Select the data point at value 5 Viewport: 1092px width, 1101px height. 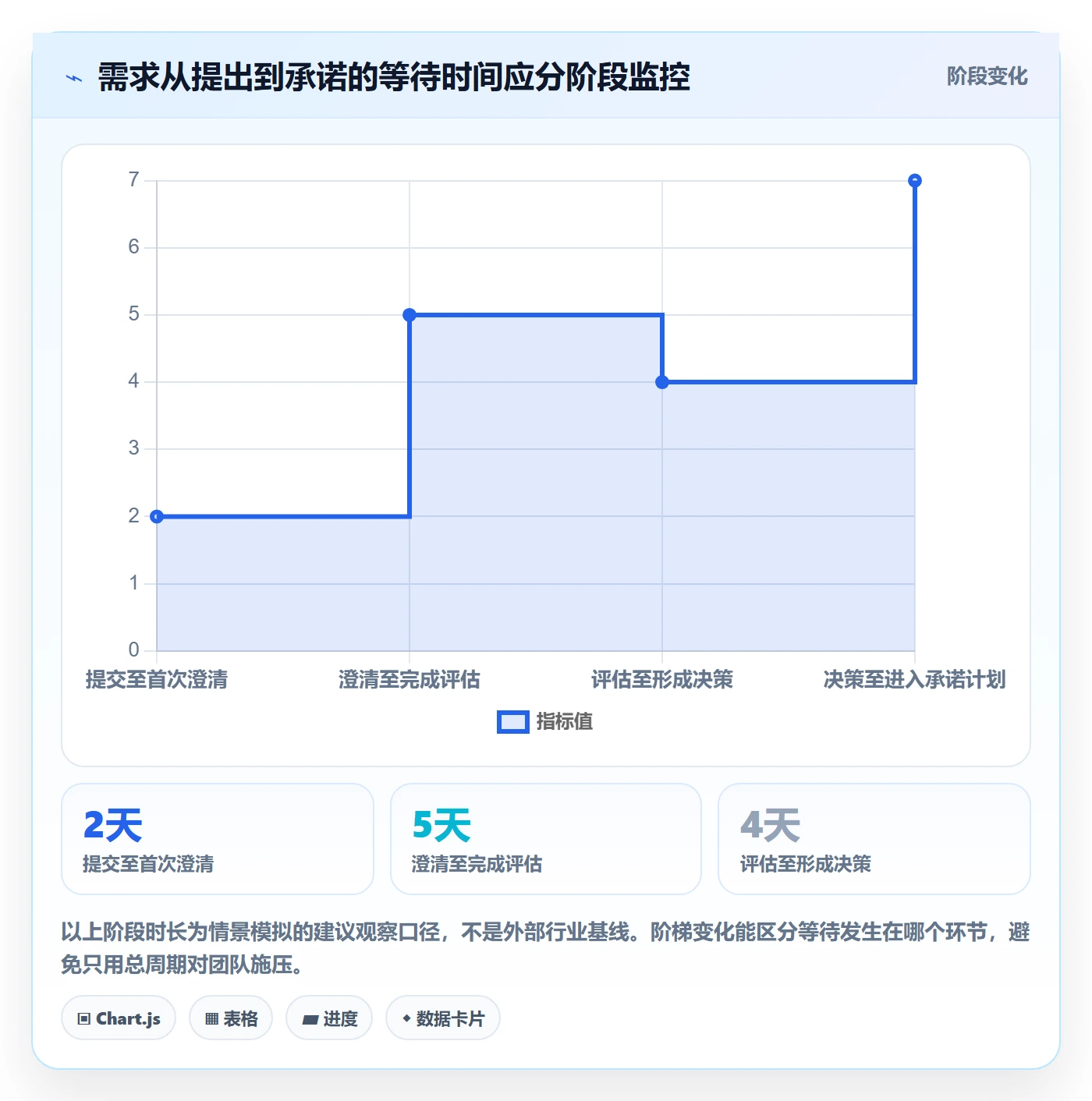[x=409, y=315]
